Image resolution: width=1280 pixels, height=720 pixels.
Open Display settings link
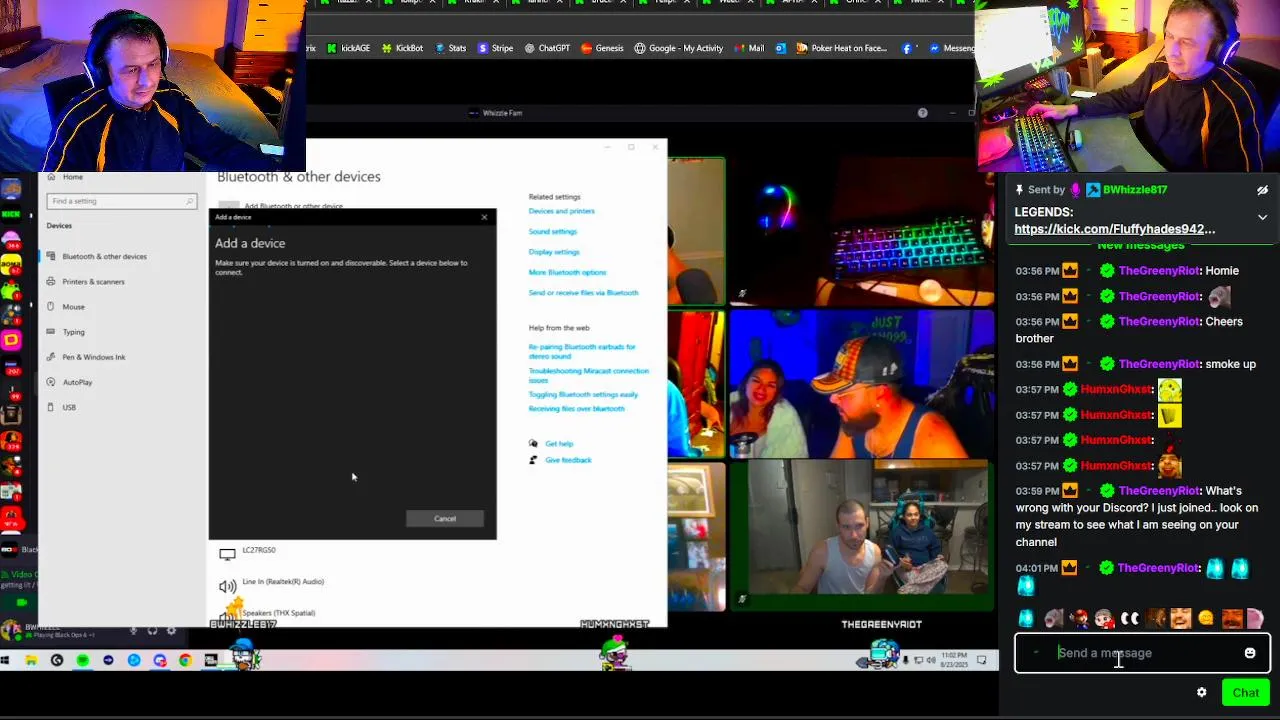(554, 252)
